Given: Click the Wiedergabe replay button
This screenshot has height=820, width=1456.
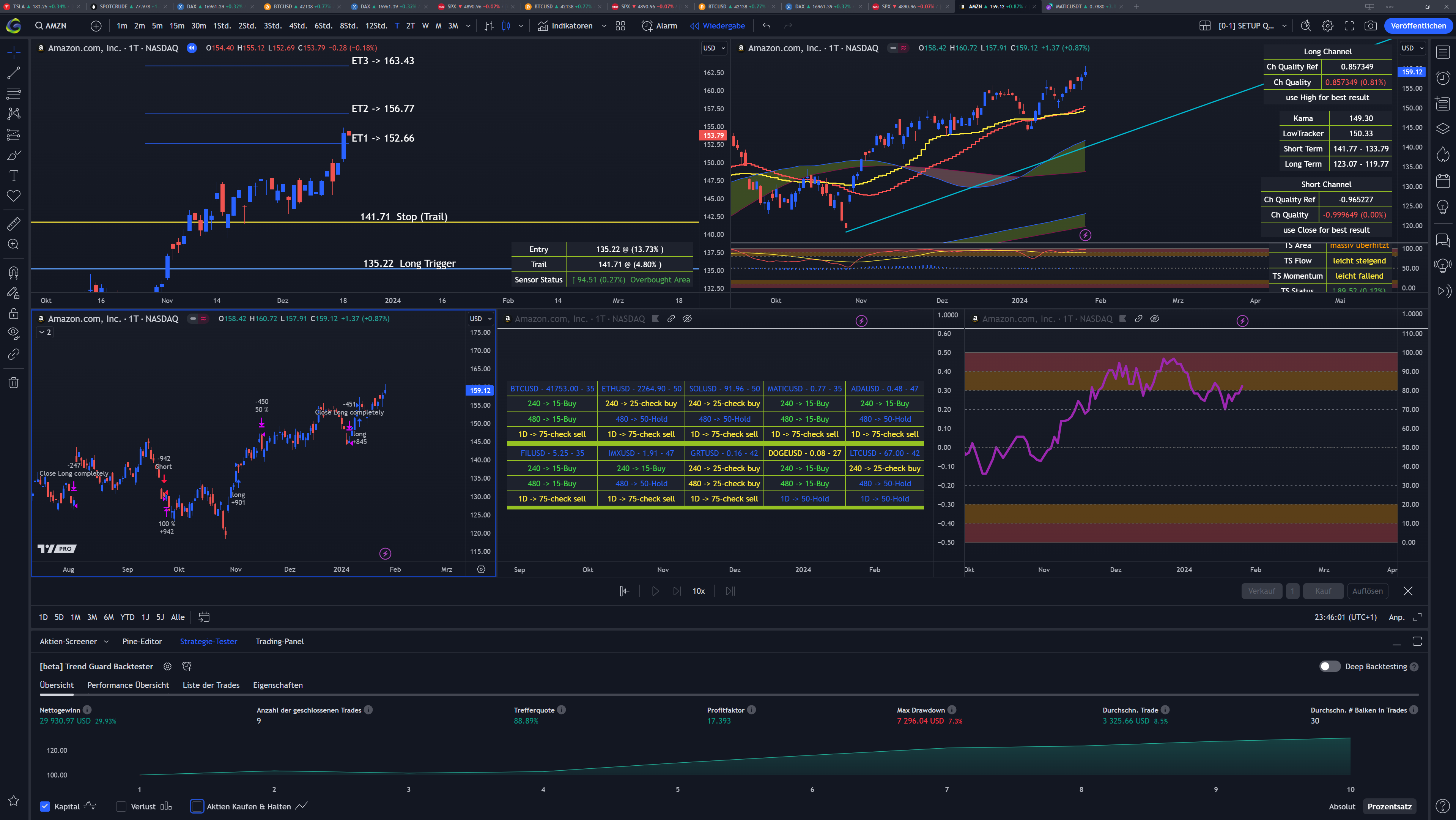Looking at the screenshot, I should click(x=717, y=25).
